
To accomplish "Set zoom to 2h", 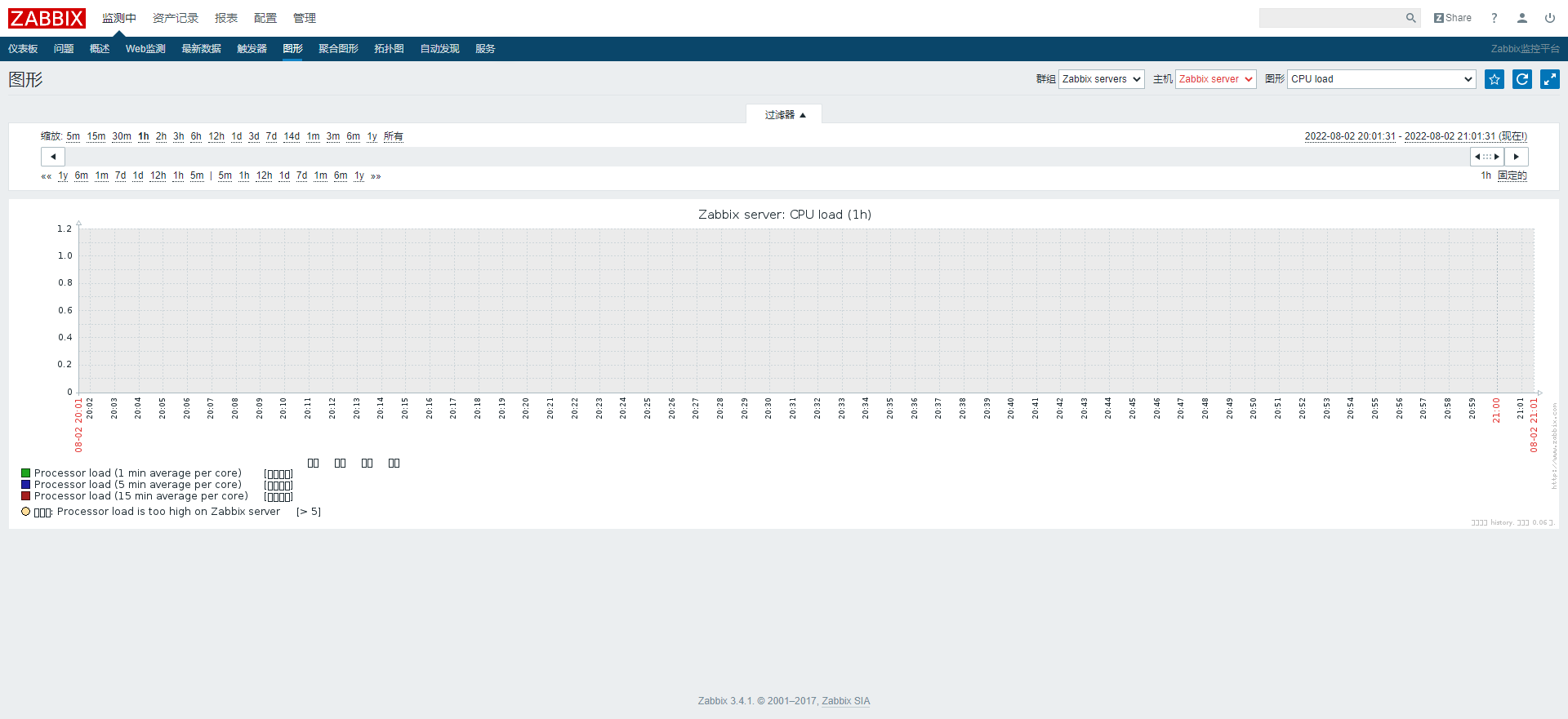I will pyautogui.click(x=162, y=136).
